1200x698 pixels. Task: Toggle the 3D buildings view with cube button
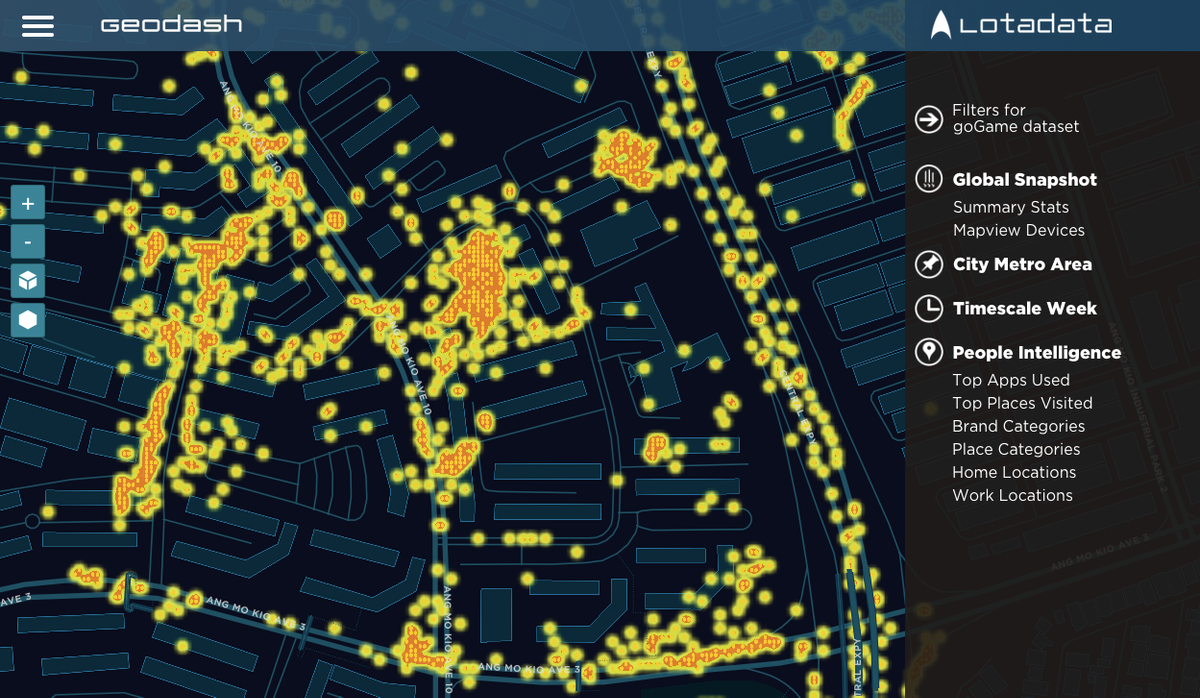point(28,281)
